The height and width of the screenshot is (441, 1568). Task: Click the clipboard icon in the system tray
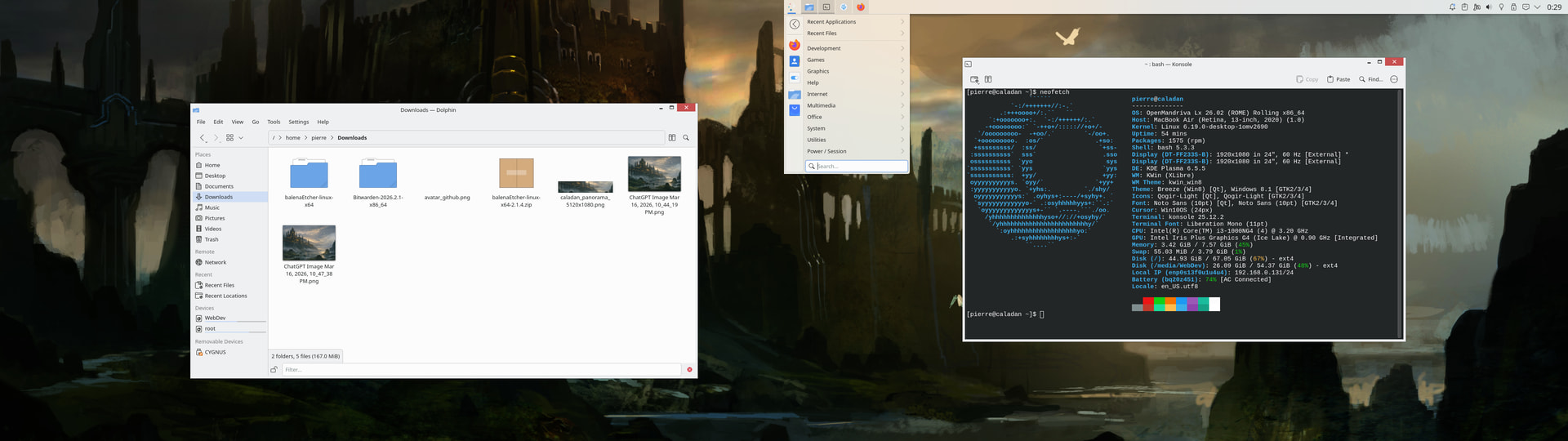(x=1464, y=7)
